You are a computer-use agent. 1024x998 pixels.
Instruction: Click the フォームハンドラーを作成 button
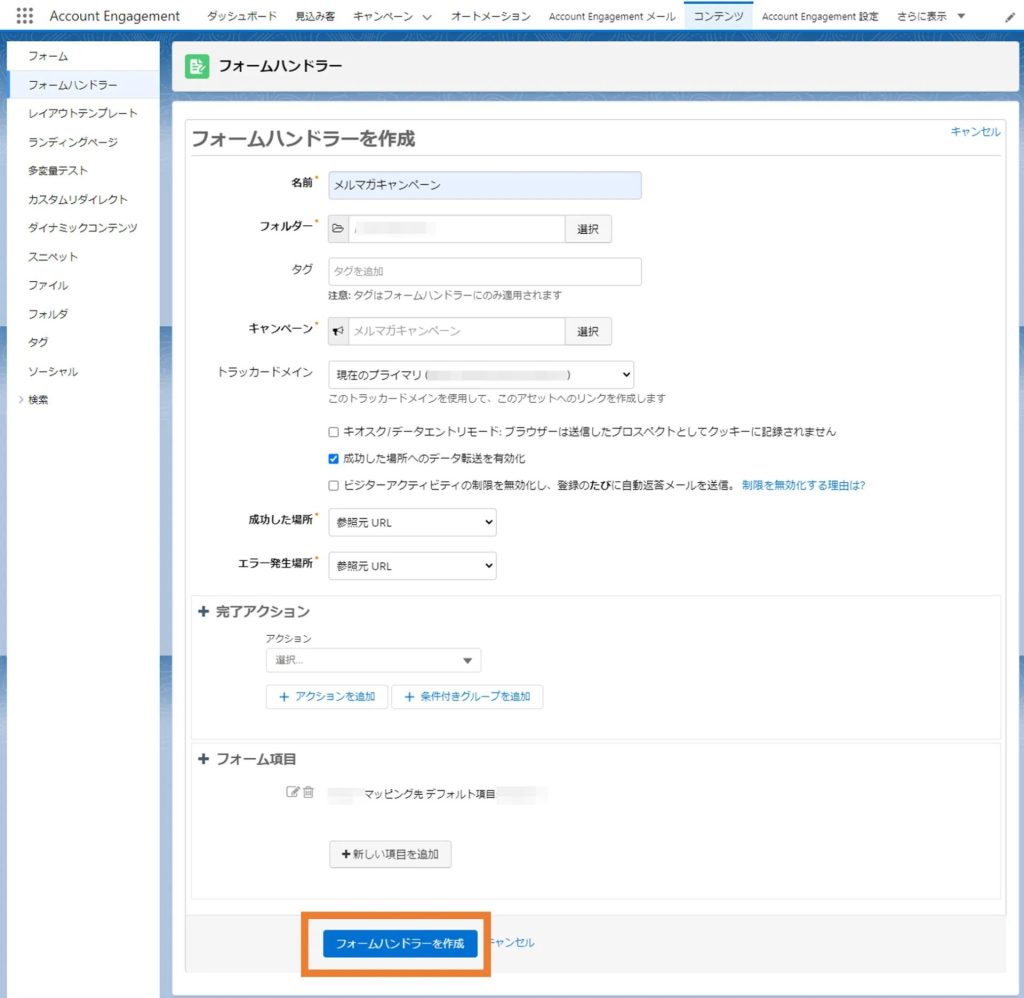pos(400,943)
